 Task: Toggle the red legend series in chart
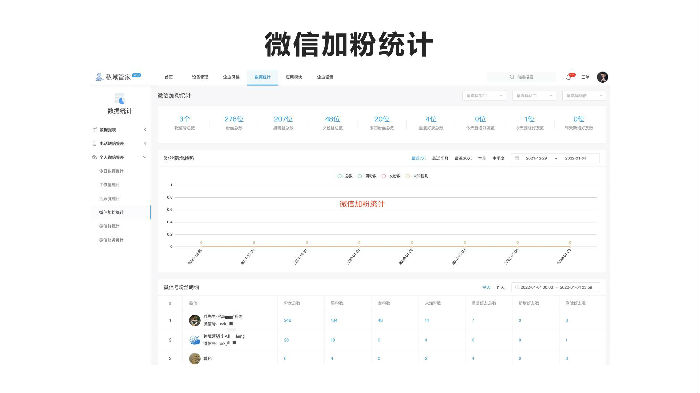(384, 176)
